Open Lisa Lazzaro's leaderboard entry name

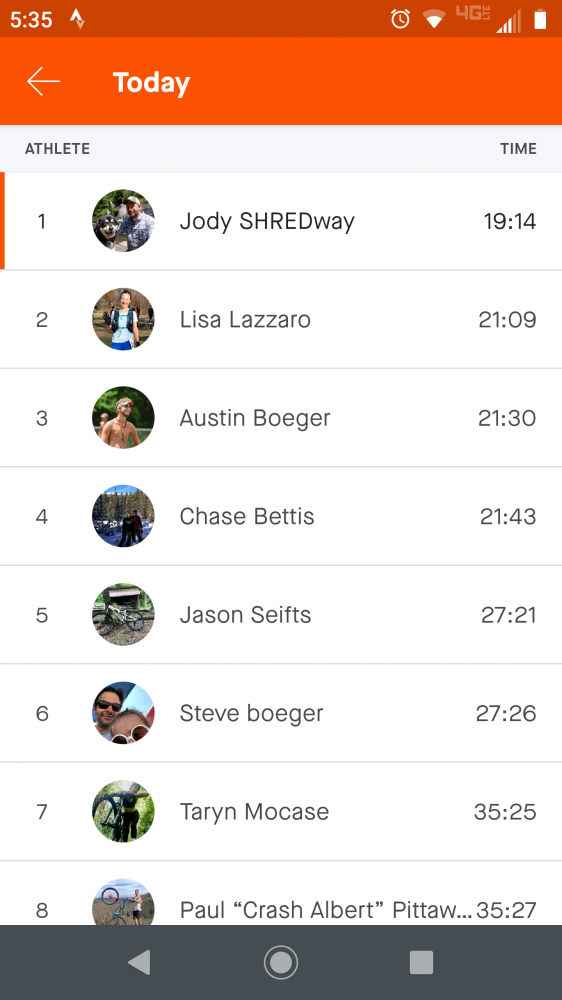point(245,320)
